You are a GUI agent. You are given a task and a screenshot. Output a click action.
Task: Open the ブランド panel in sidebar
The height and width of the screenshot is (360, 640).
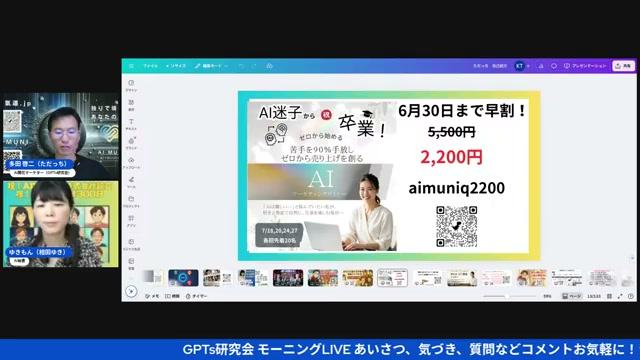coord(131,144)
